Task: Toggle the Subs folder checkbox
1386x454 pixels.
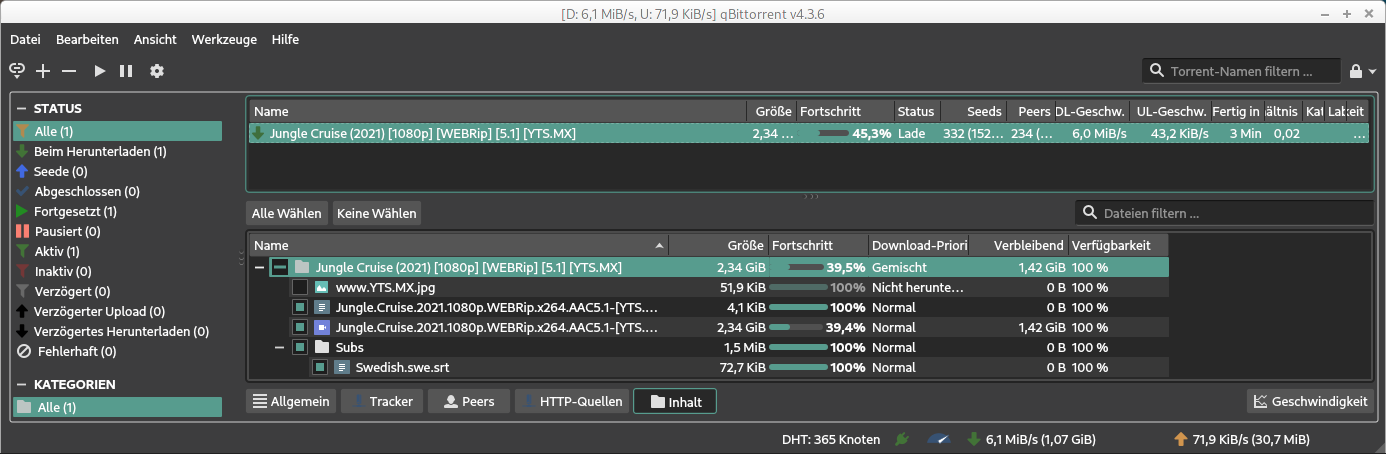Action: (x=299, y=347)
